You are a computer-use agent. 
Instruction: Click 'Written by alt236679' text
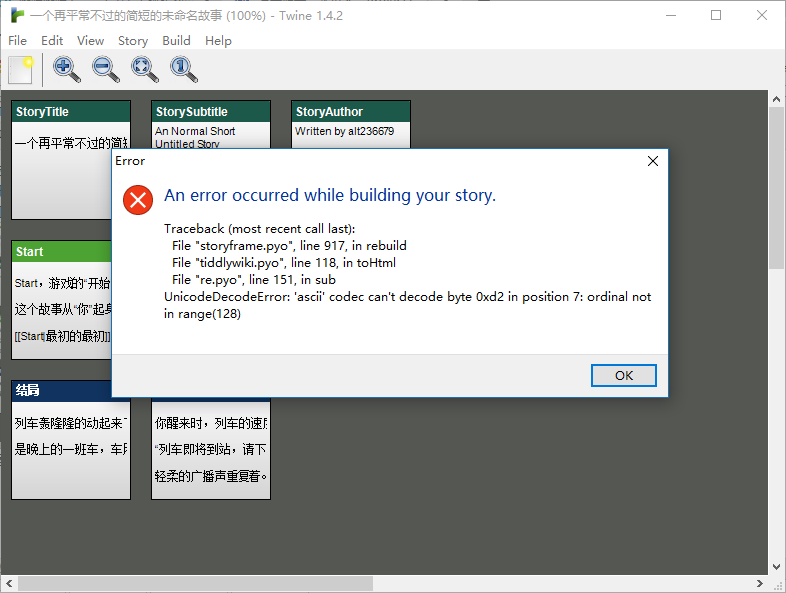(344, 131)
